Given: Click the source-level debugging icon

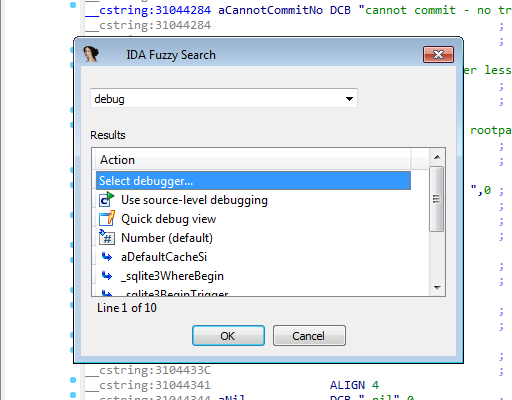Looking at the screenshot, I should click(x=107, y=200).
